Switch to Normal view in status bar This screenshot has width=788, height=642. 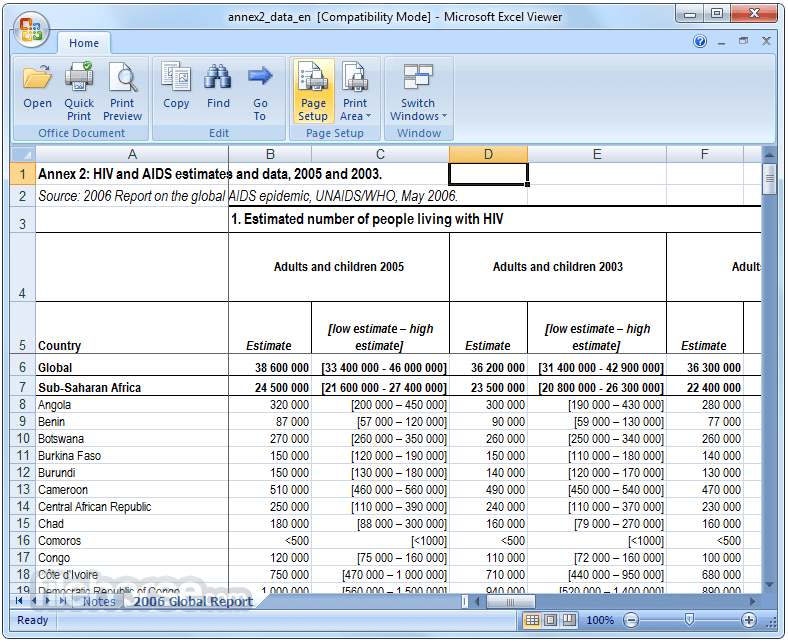(532, 620)
